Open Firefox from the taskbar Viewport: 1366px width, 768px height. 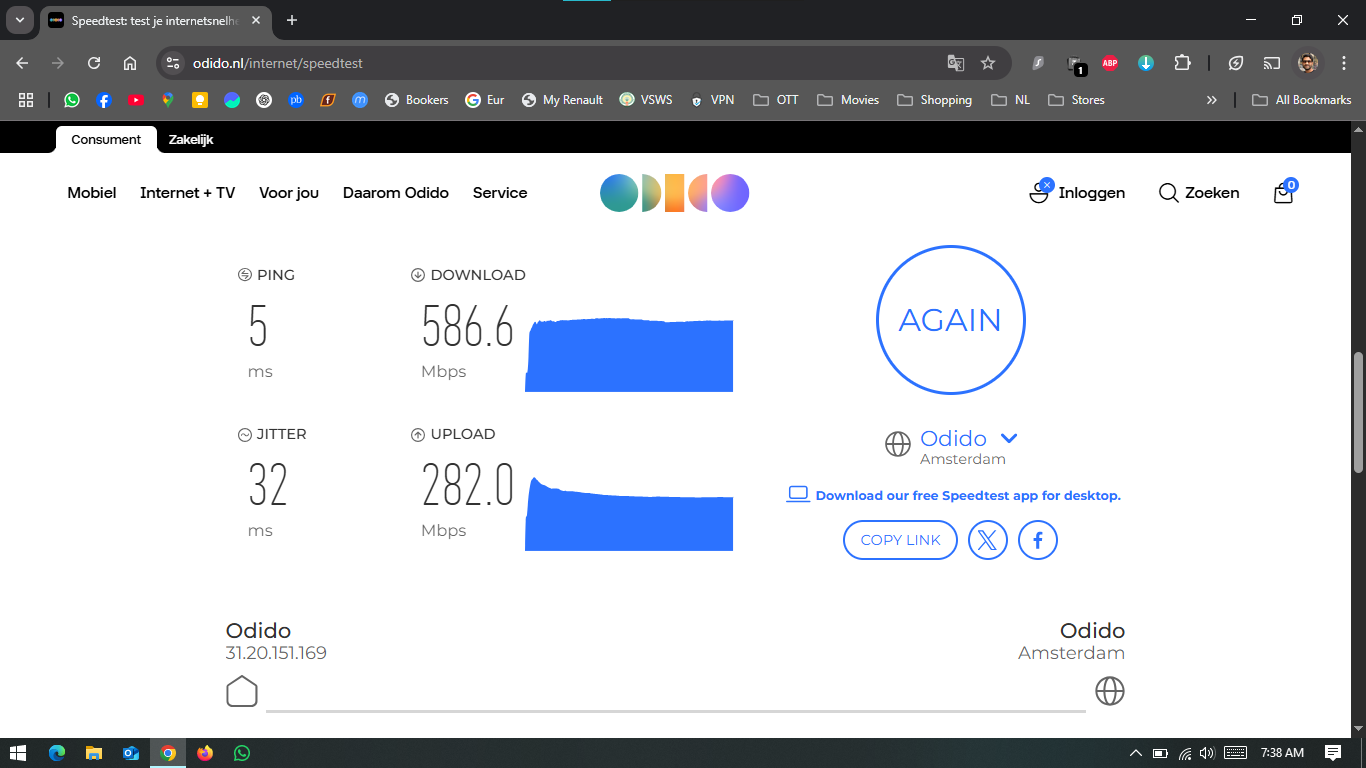205,753
